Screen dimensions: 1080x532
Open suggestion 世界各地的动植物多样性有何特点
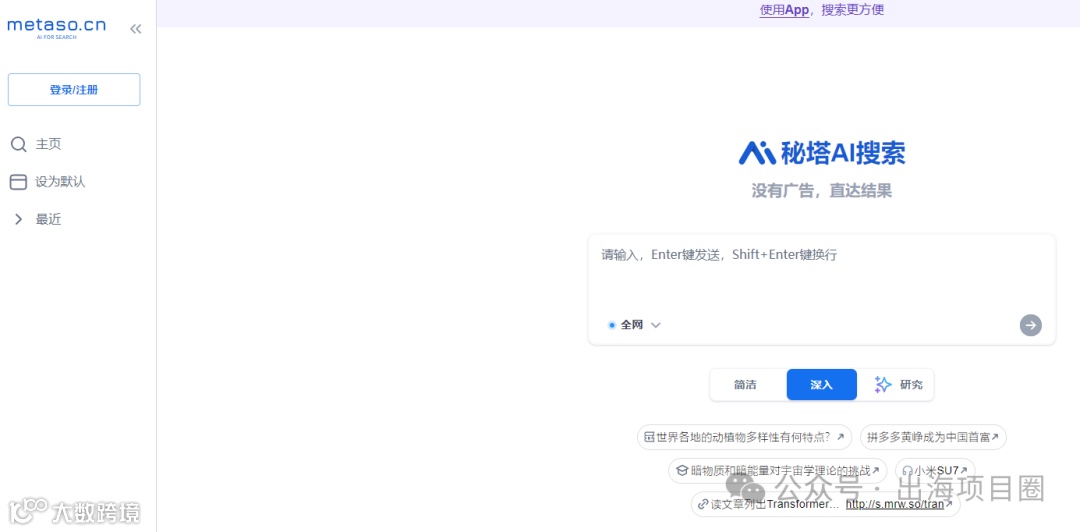[x=745, y=437]
